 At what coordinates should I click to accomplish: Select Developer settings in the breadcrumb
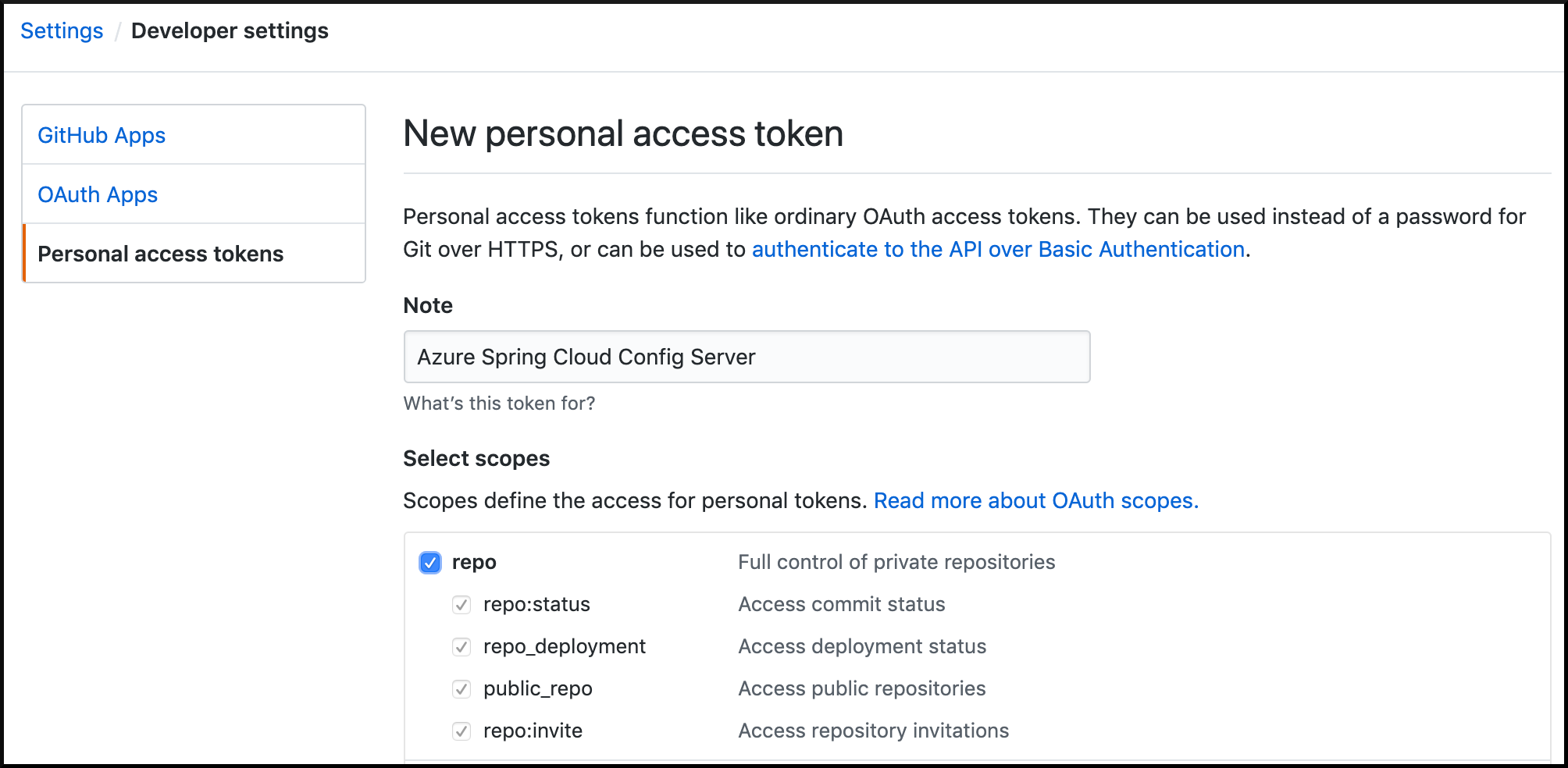tap(230, 30)
